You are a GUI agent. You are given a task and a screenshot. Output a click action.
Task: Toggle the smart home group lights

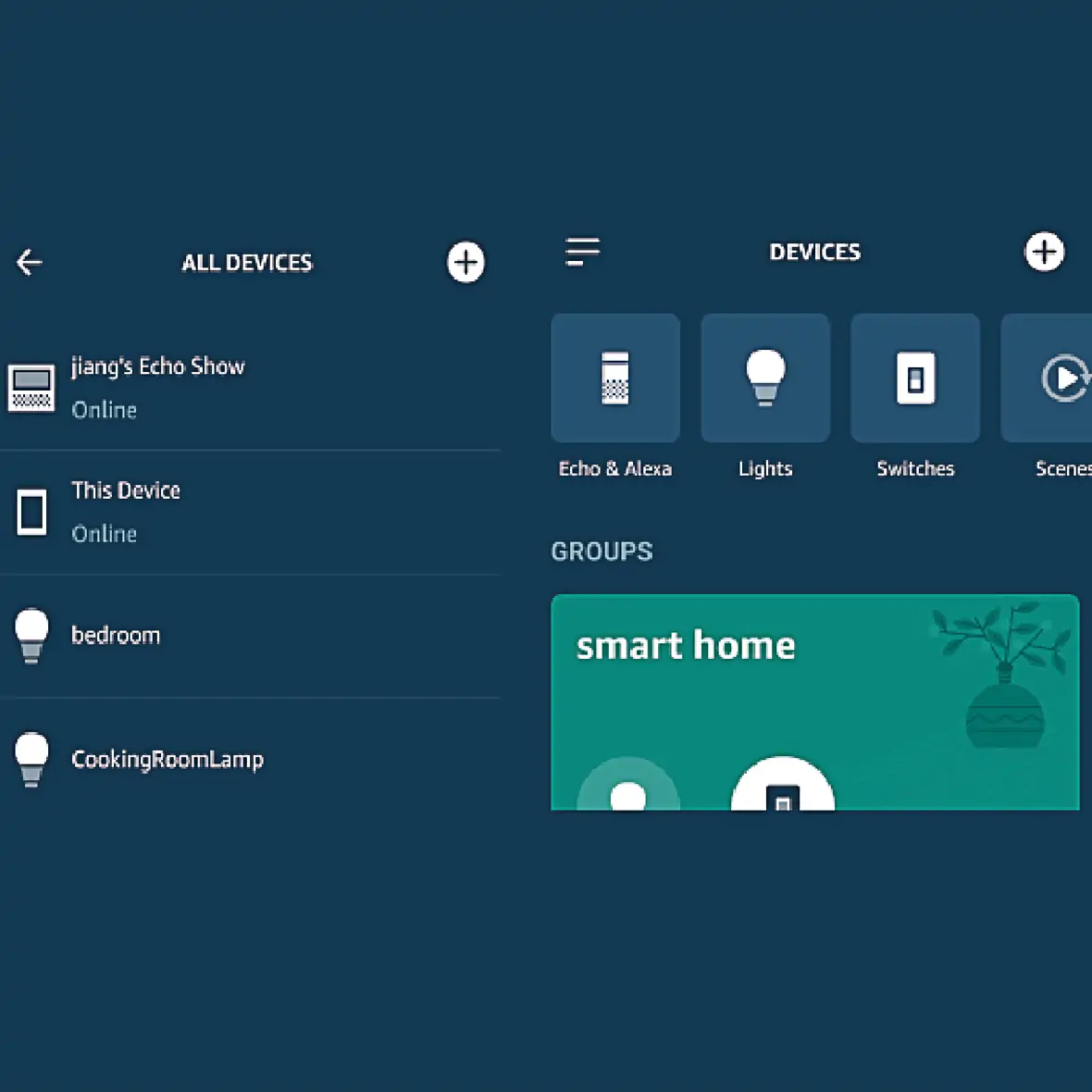[x=628, y=788]
